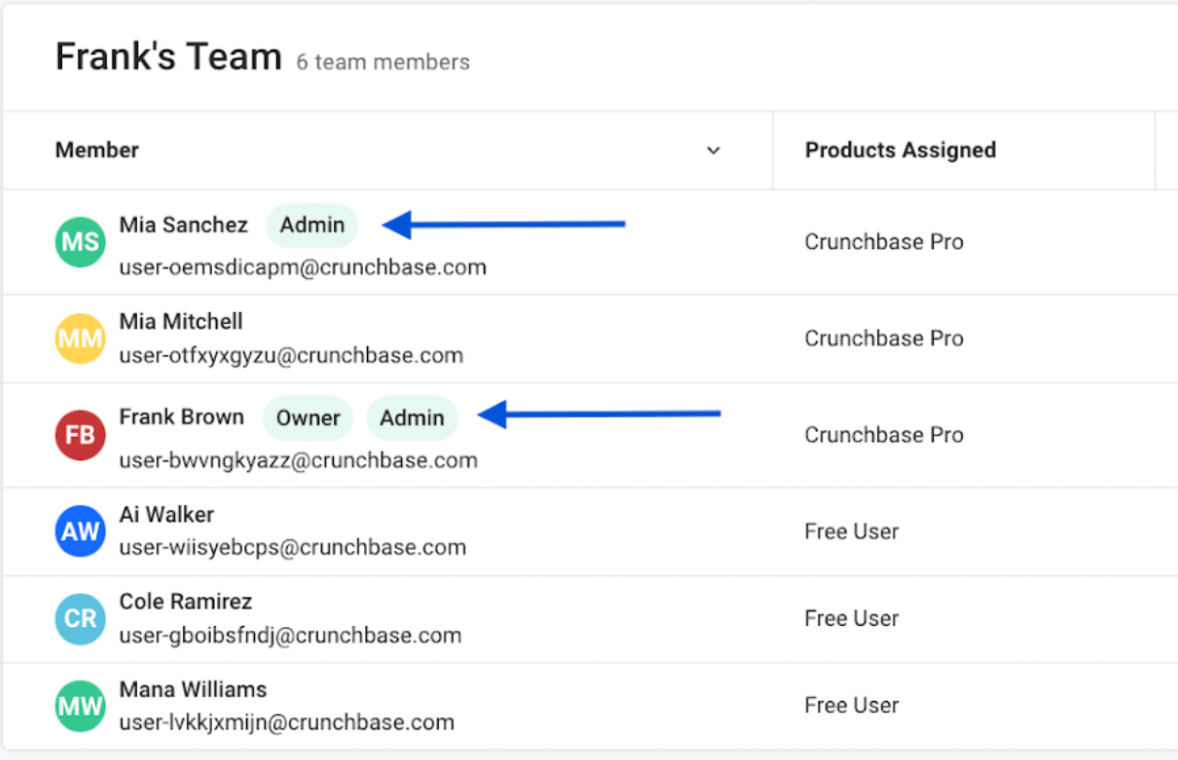
Task: Click Free User in Ai Walker's row
Action: pyautogui.click(x=852, y=532)
